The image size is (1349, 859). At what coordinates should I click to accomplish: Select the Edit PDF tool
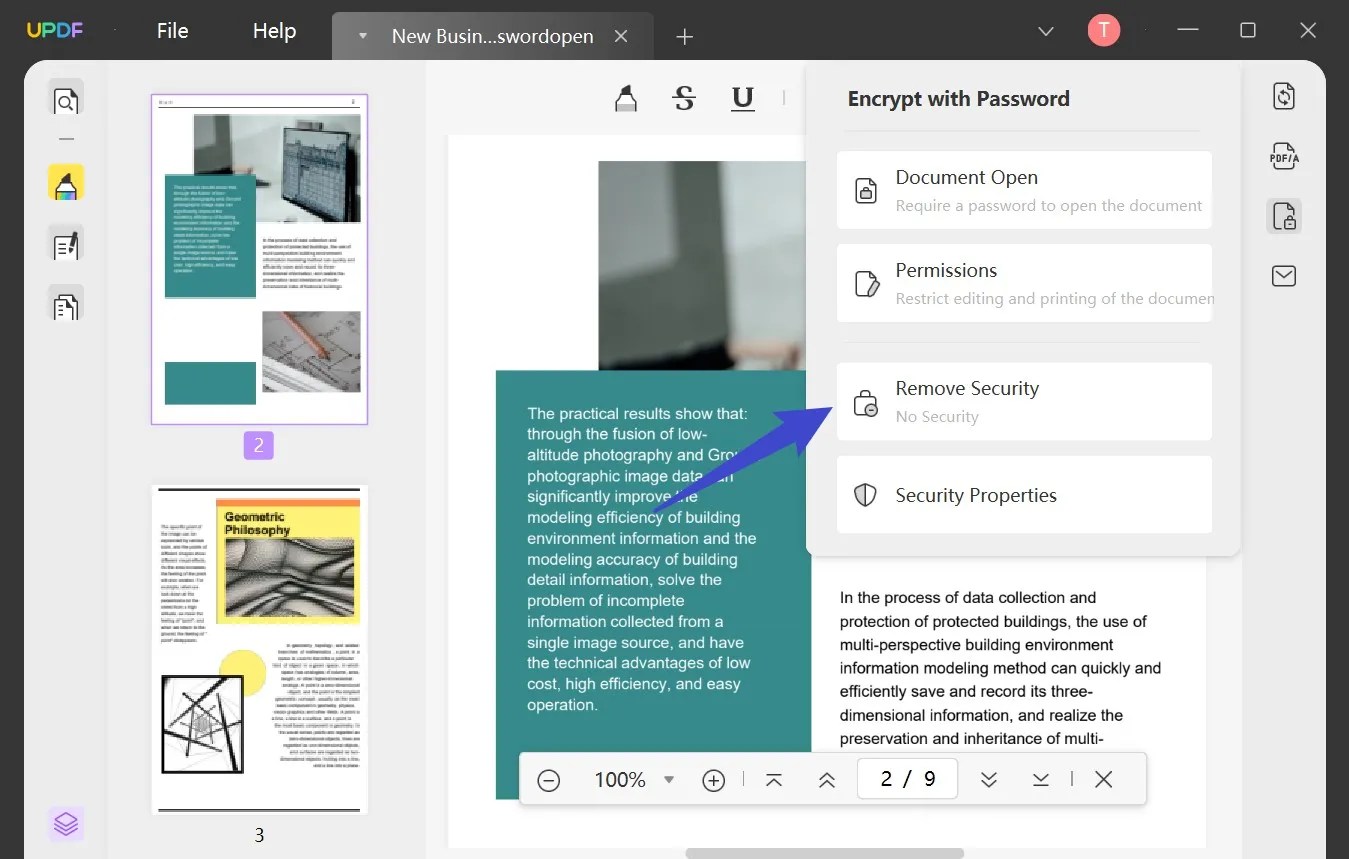[x=65, y=243]
